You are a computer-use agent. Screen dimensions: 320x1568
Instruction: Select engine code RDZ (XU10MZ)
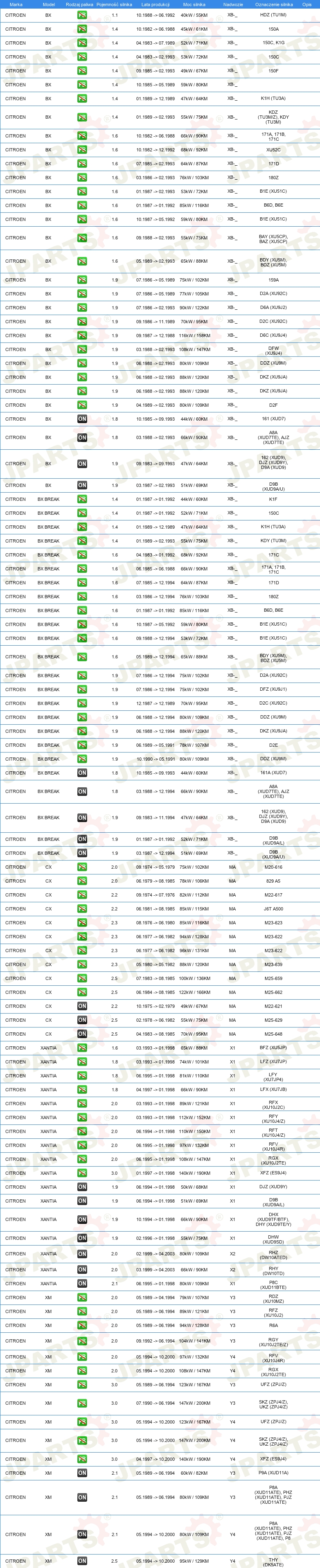click(x=274, y=1299)
